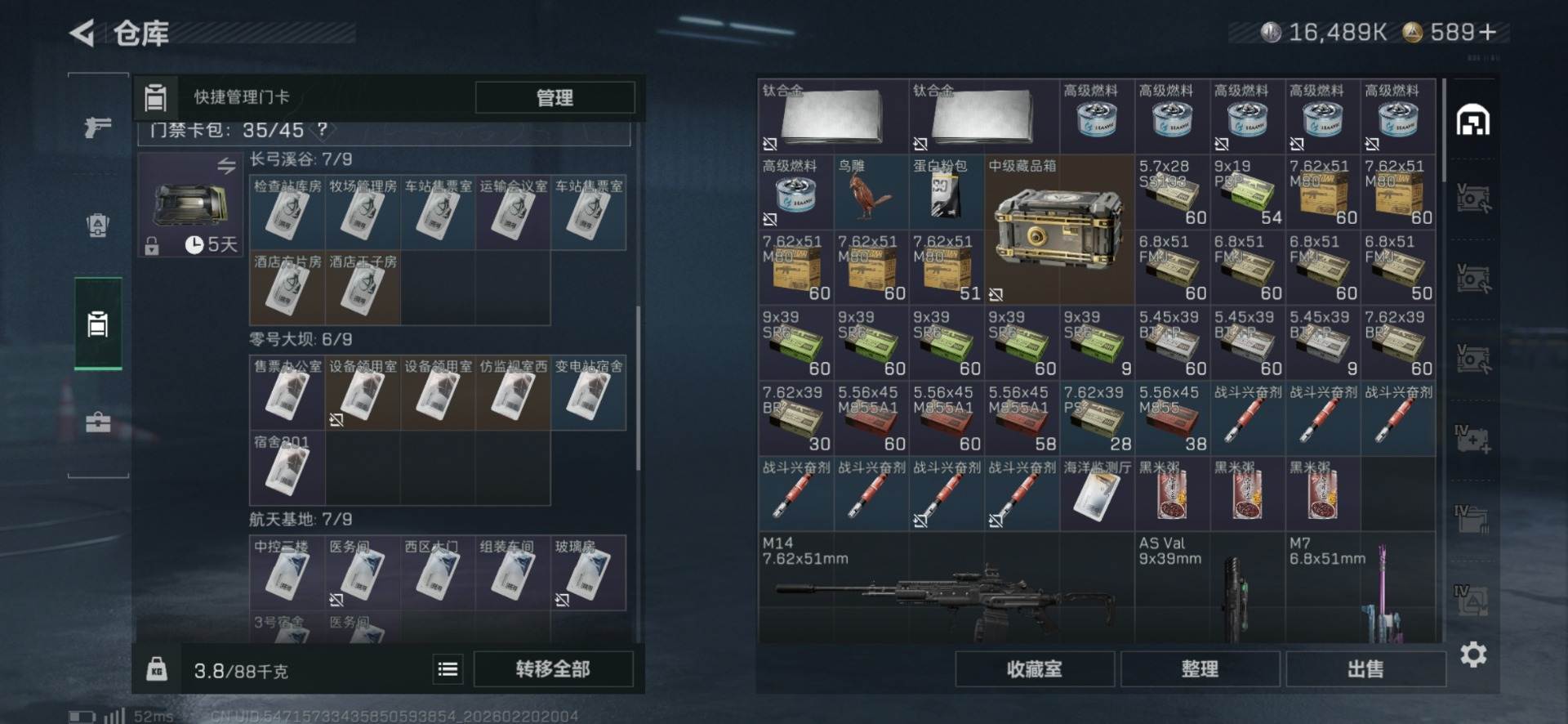Select the keycard pack sidebar tab
This screenshot has width=1568, height=724.
pyautogui.click(x=98, y=324)
